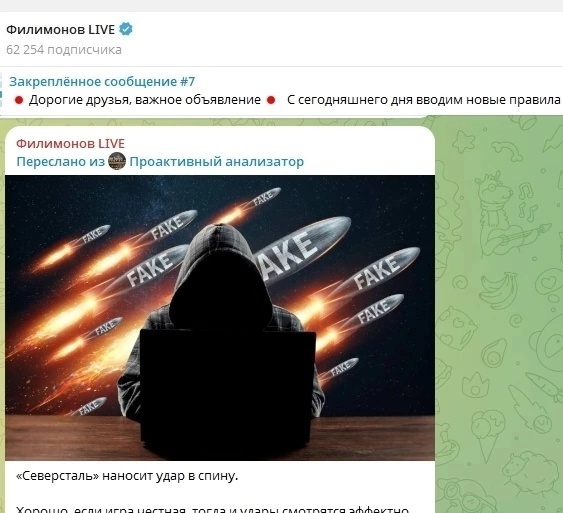563x513 pixels.
Task: Click second red circle emoji in pinned text
Action: pos(271,100)
